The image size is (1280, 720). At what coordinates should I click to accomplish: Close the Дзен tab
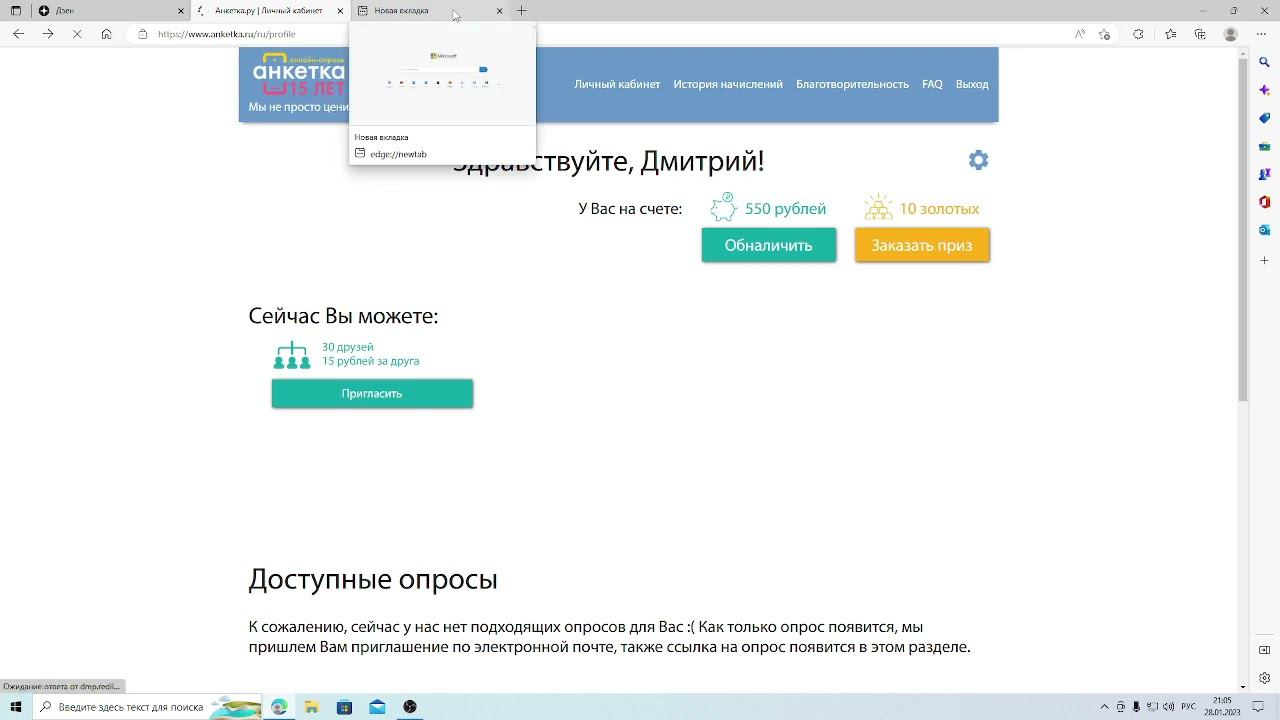pos(181,10)
